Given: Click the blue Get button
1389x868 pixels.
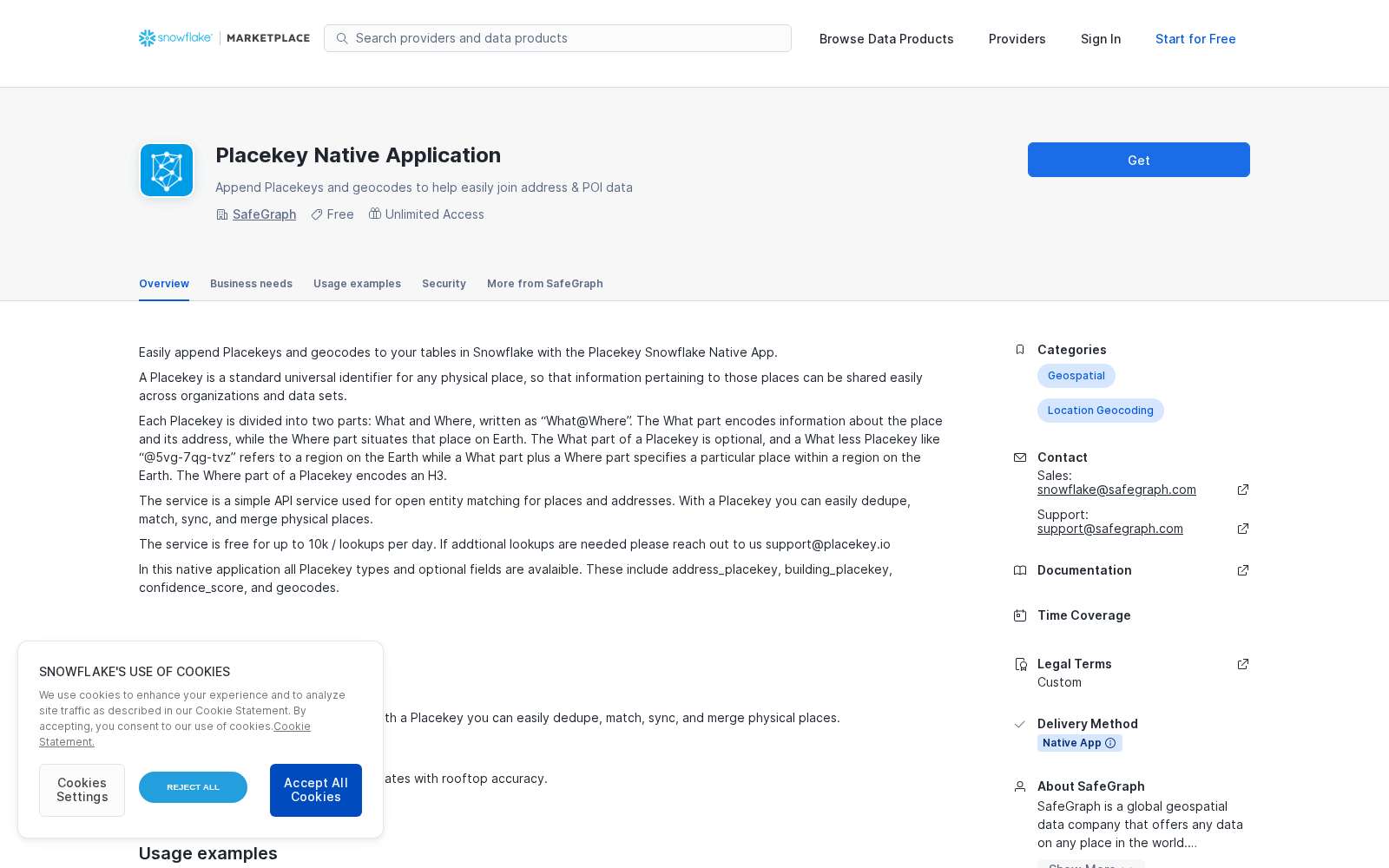Looking at the screenshot, I should coord(1139,160).
